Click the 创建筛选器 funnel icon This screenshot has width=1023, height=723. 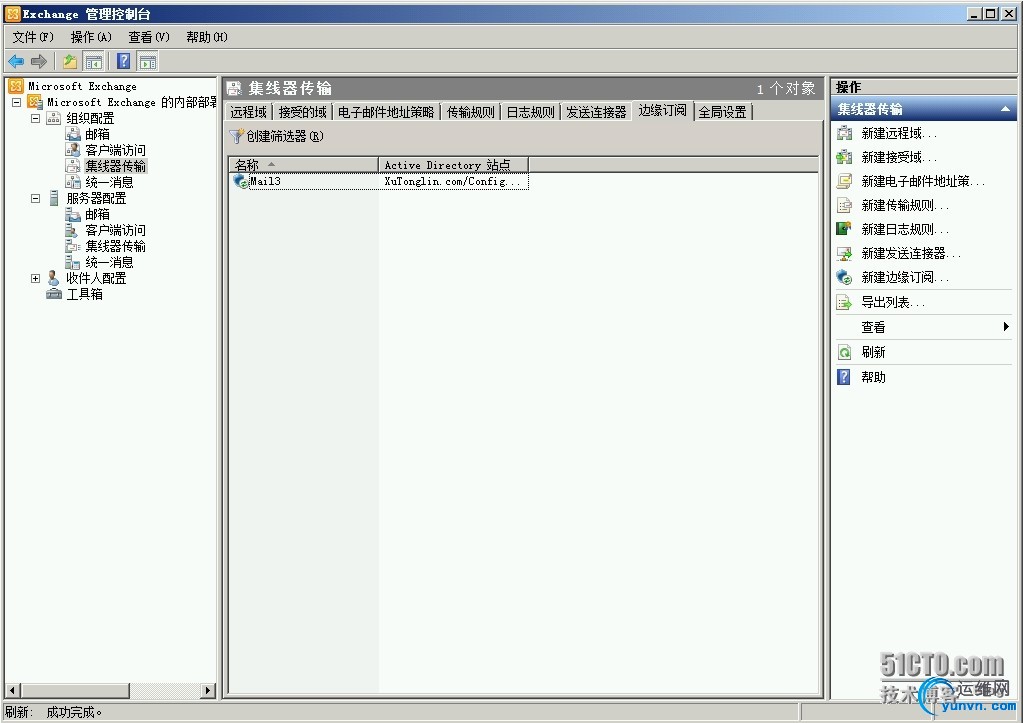[236, 136]
